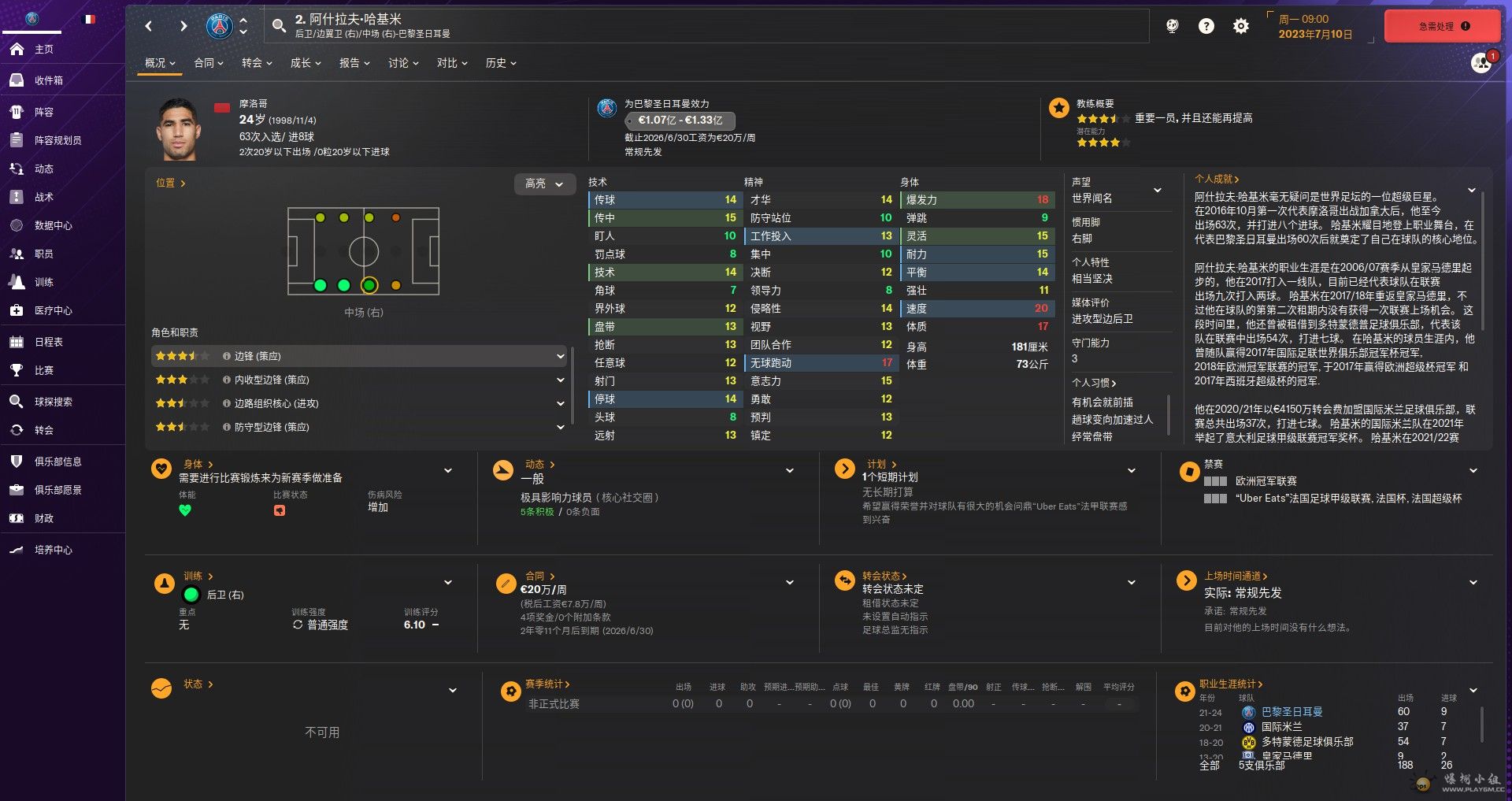Select the 中场 (右) position dot on pitch
The image size is (1512, 801).
point(369,285)
